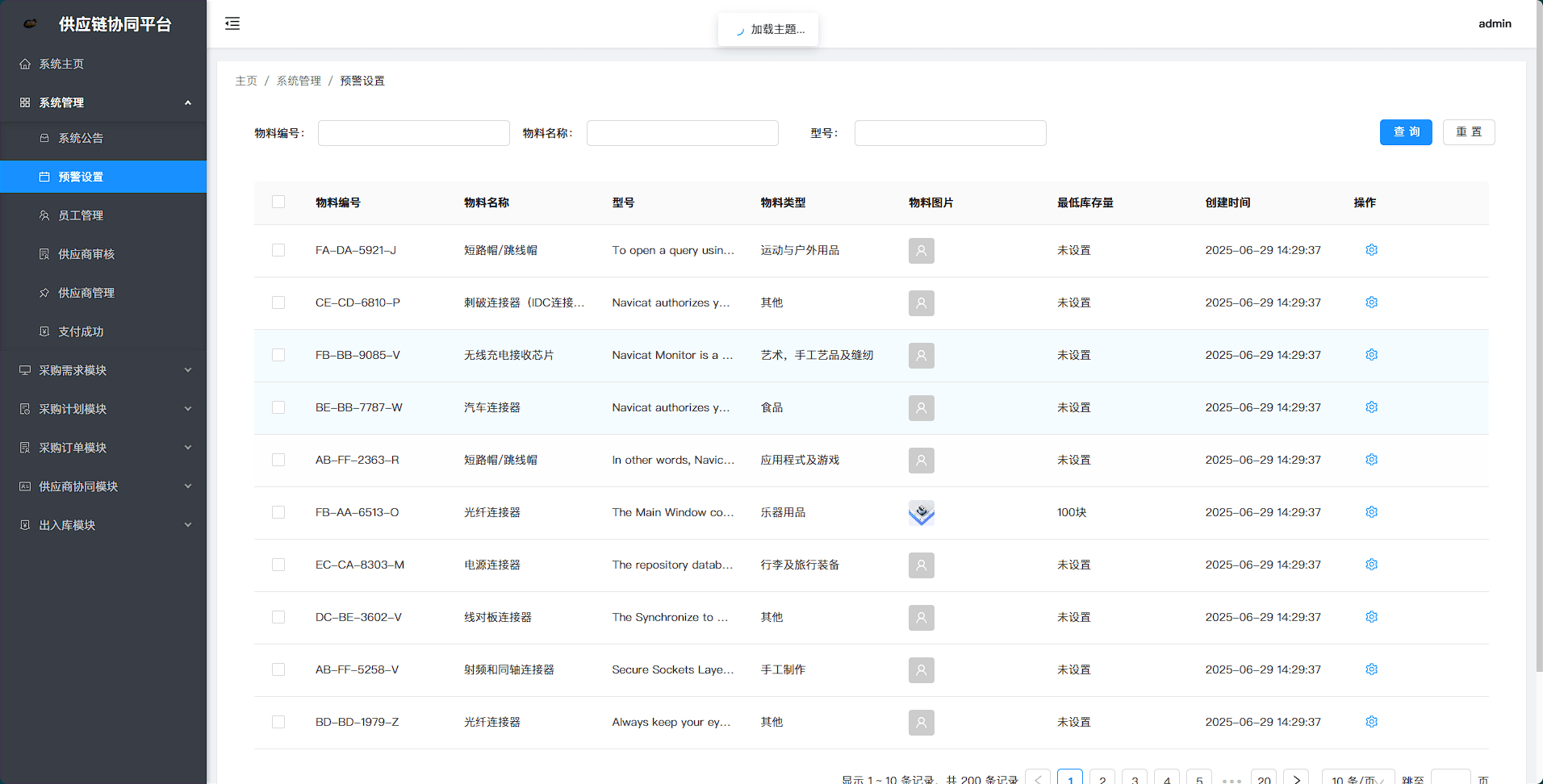Image resolution: width=1543 pixels, height=784 pixels.
Task: Open settings gear for row FB-AA-6513-O
Action: [1371, 512]
